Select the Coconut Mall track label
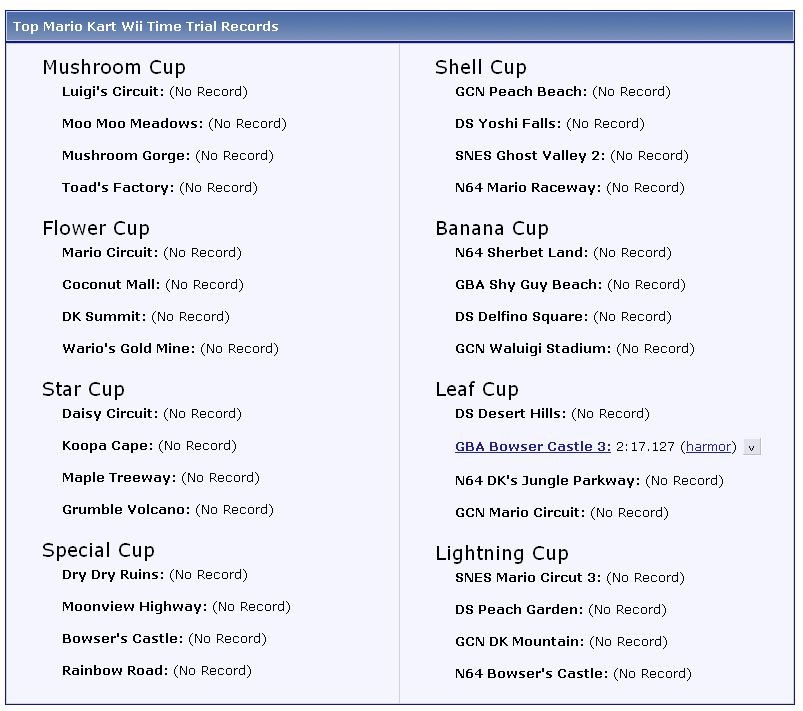The image size is (803, 711). (110, 285)
